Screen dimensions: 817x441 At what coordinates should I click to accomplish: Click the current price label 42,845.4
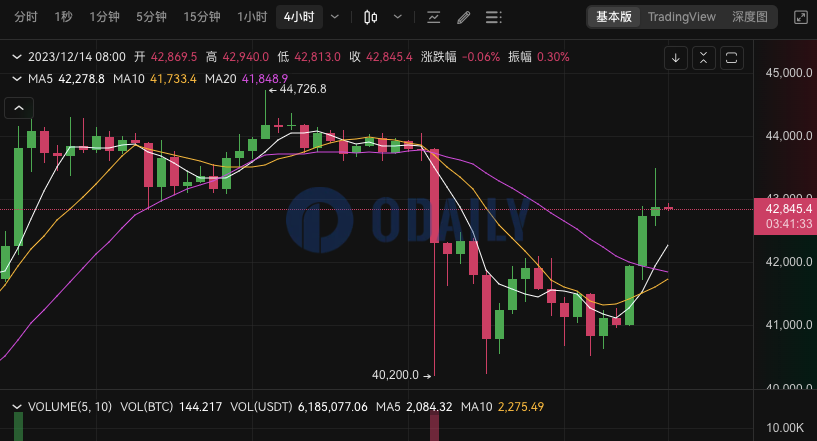pos(785,209)
